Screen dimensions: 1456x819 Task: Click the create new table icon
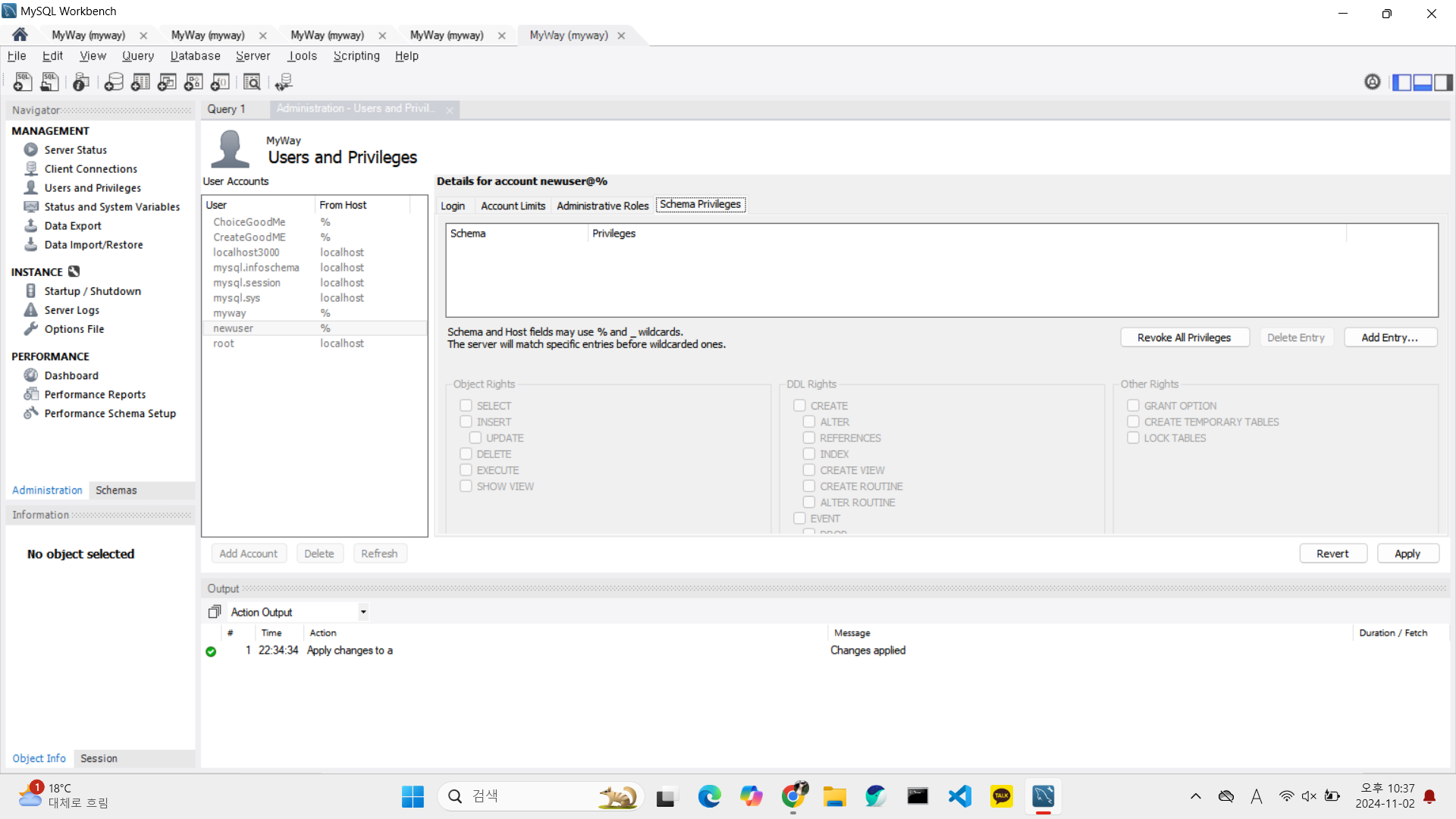click(140, 82)
